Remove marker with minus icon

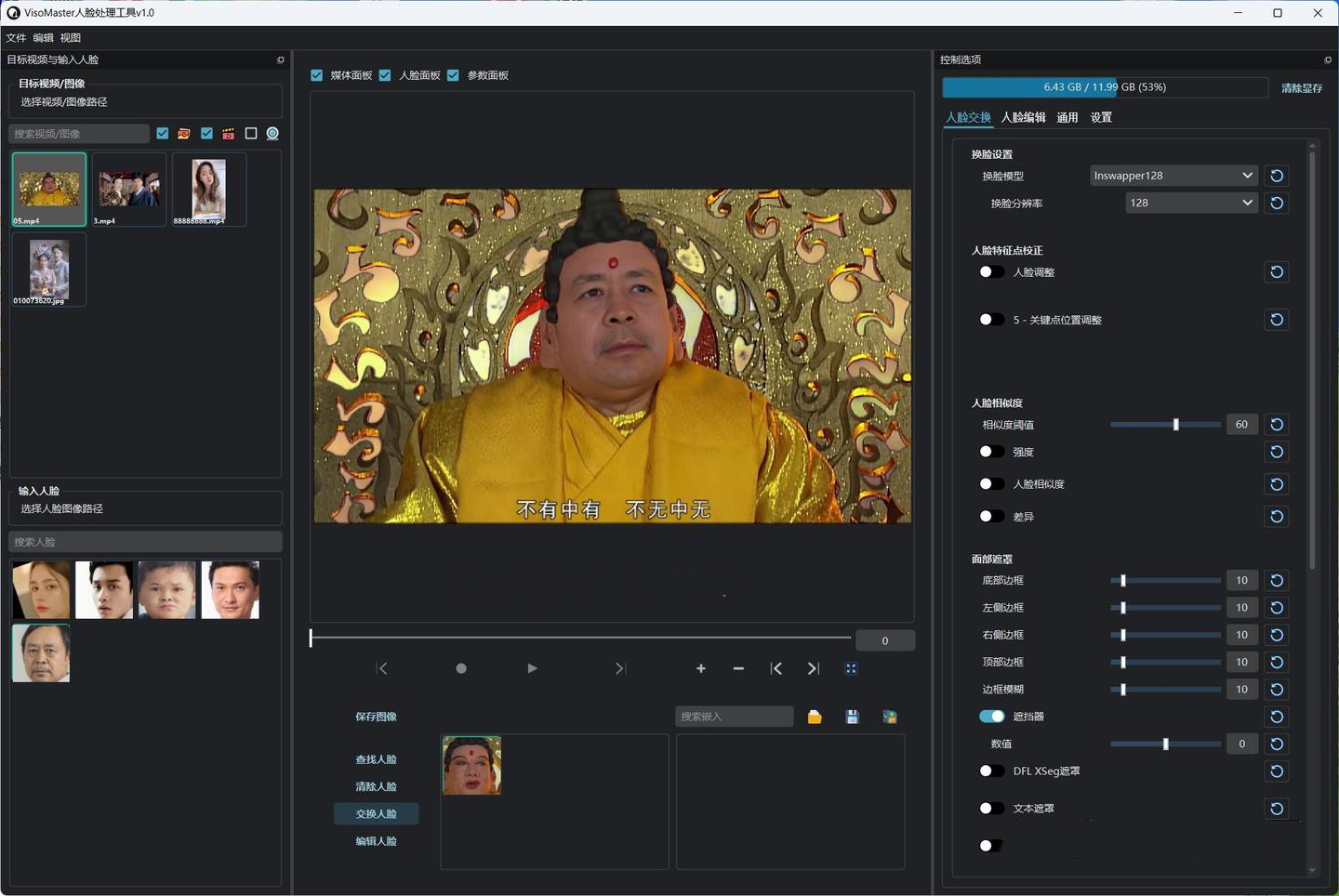[738, 668]
